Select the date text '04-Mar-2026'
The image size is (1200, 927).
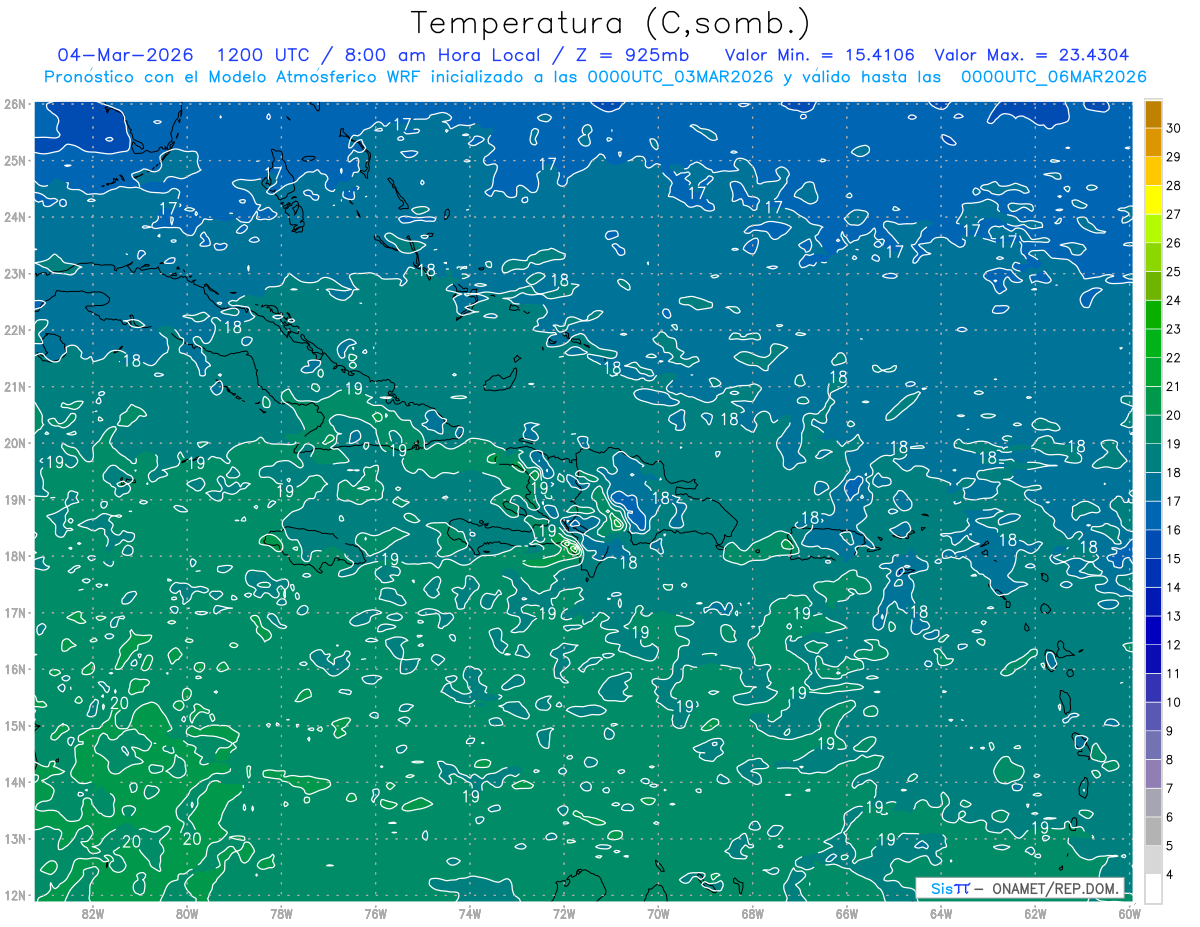point(124,55)
